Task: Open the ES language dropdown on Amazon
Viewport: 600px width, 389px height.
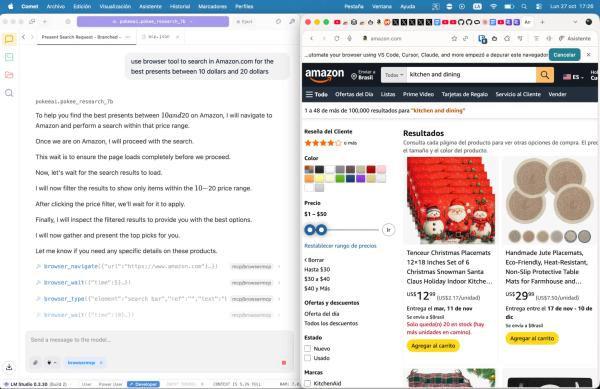Action: (x=573, y=77)
